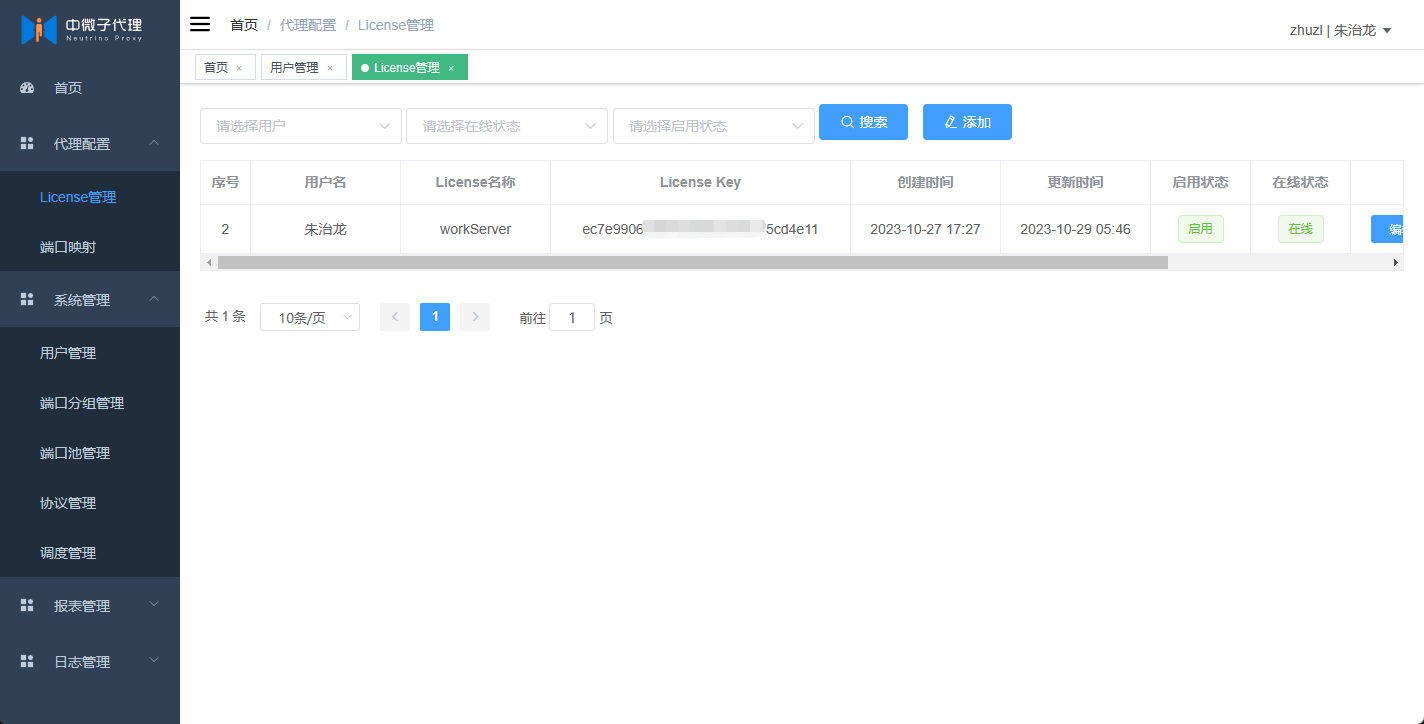Collapse the 系统管理 menu section
Screen dimensions: 1424x724
[154, 300]
